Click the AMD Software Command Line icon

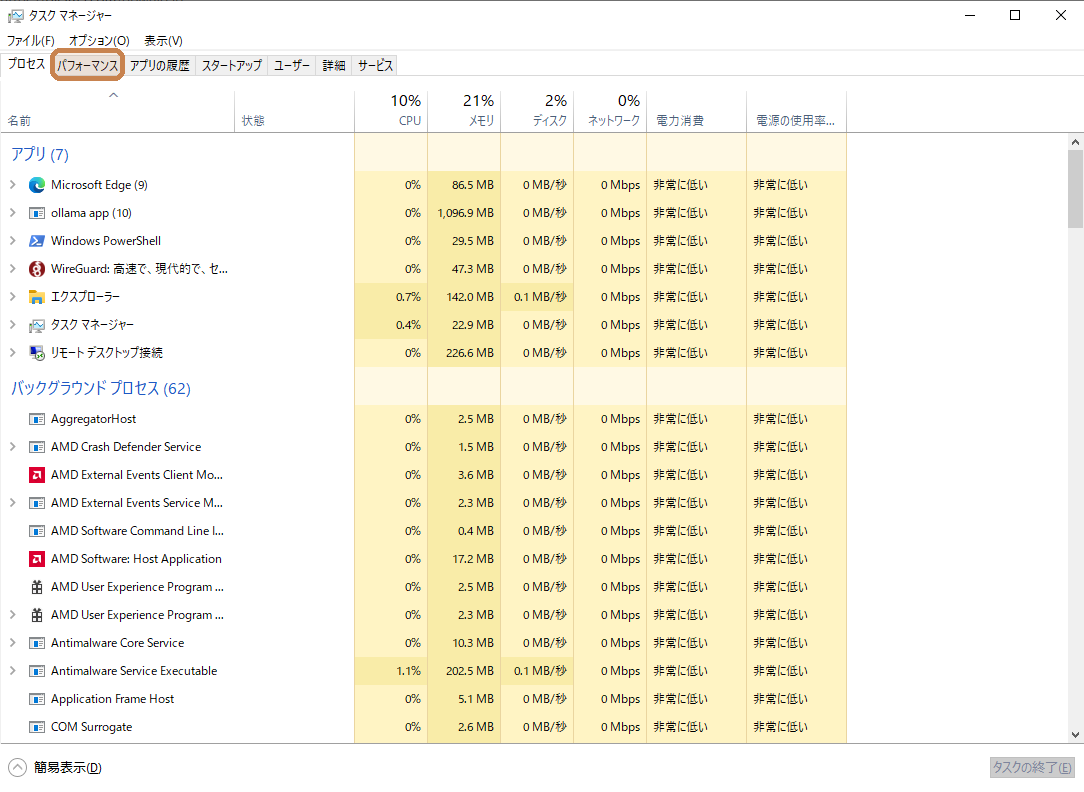[37, 531]
